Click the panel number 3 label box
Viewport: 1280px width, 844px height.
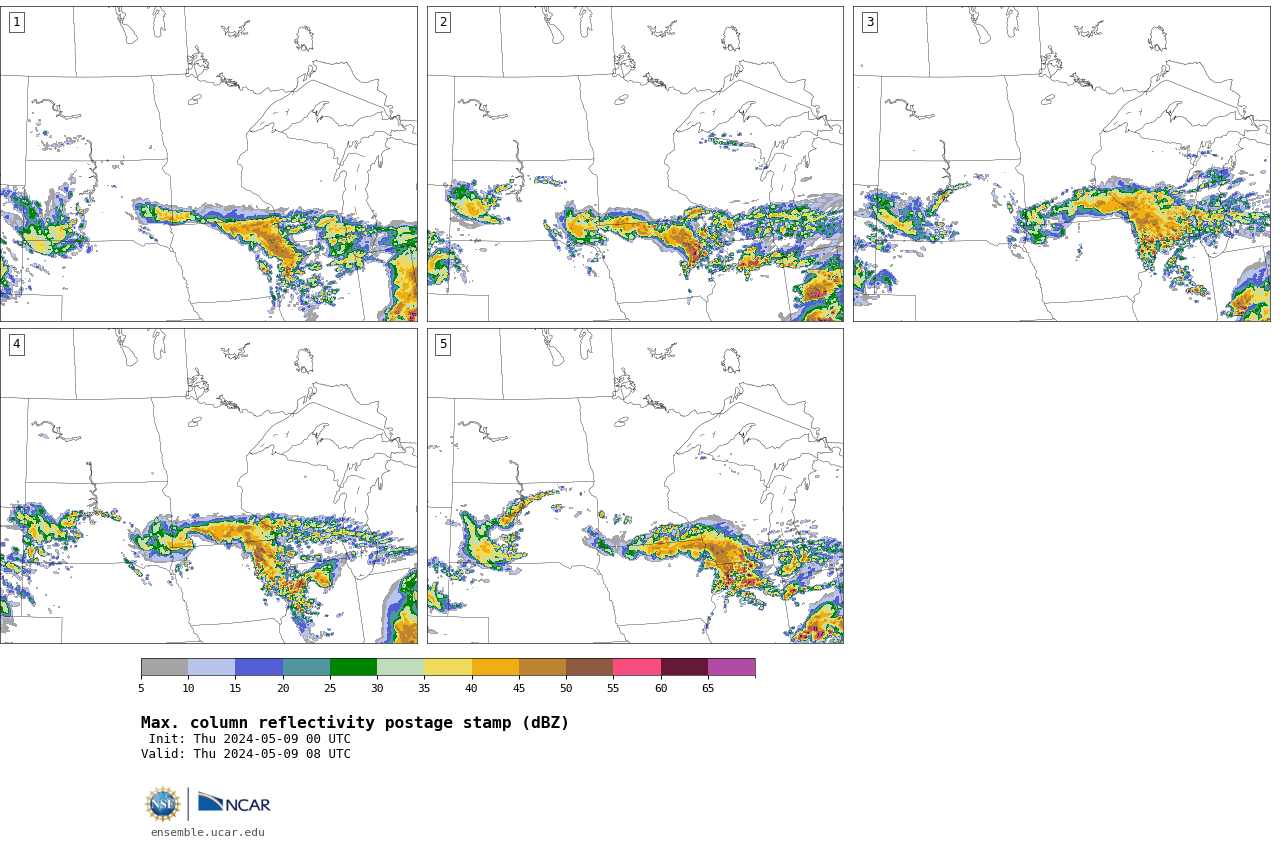pyautogui.click(x=869, y=22)
